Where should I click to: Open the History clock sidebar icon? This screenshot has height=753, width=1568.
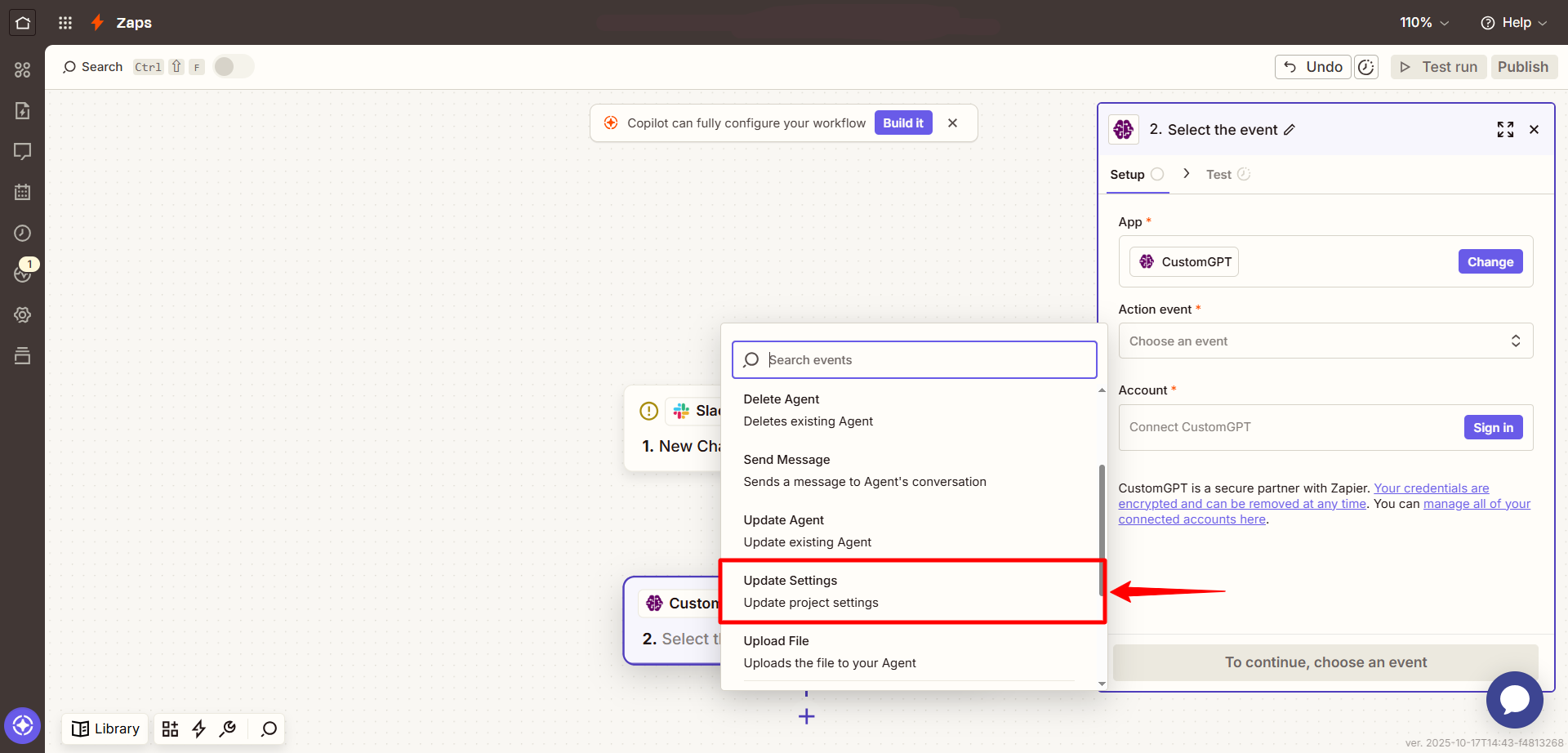coord(22,234)
